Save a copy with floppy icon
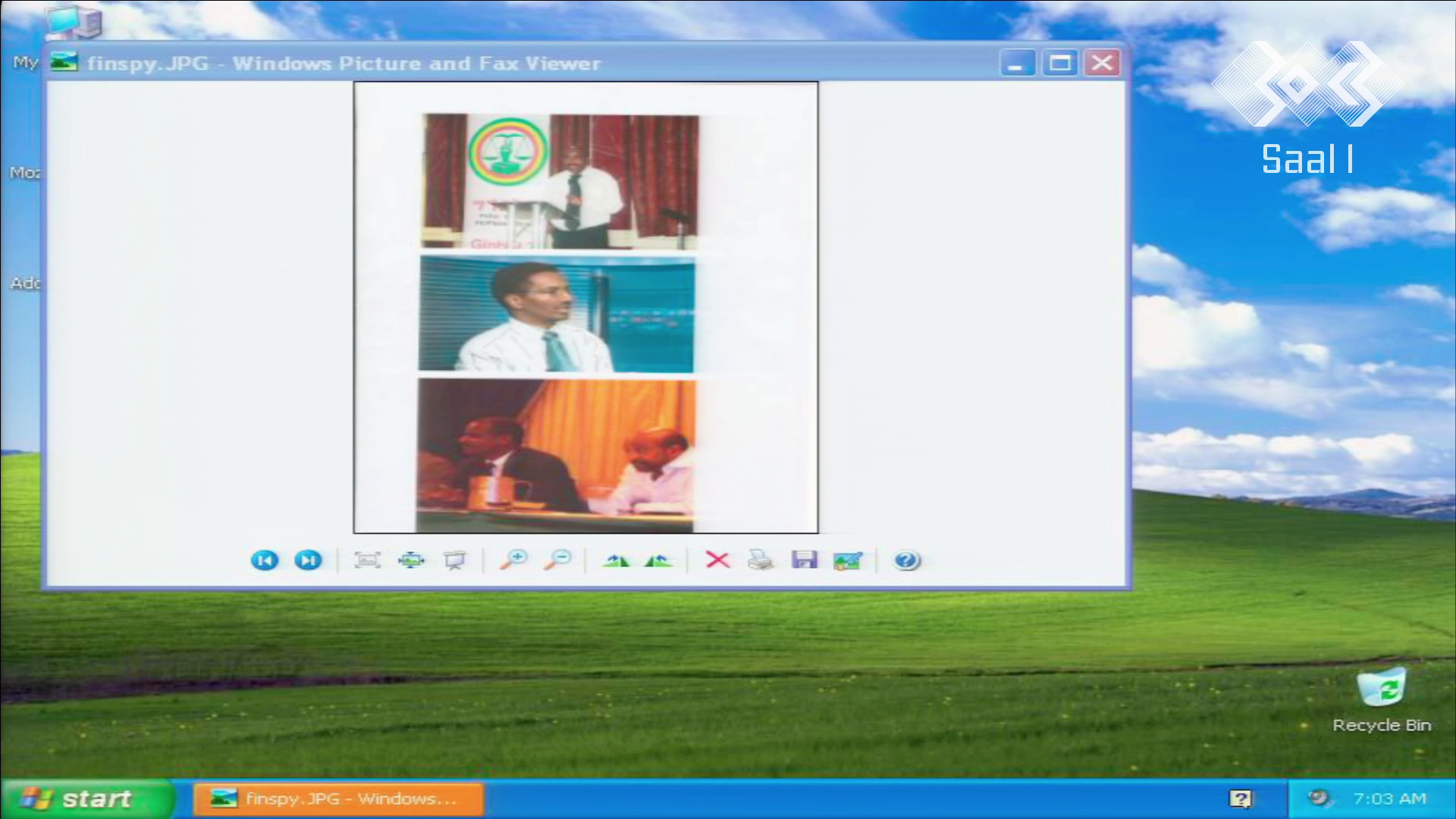1456x819 pixels. click(804, 560)
